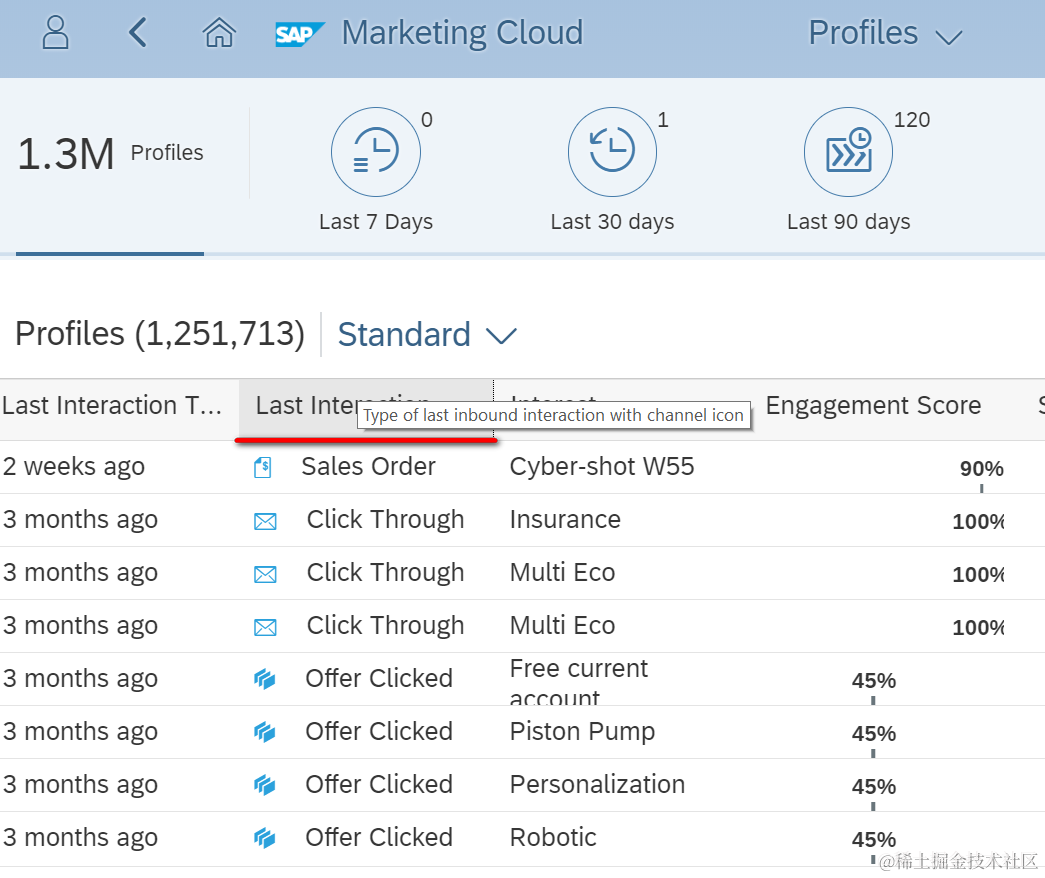Open the Piston Pump interest entry
The width and height of the screenshot is (1045, 878).
(x=582, y=732)
